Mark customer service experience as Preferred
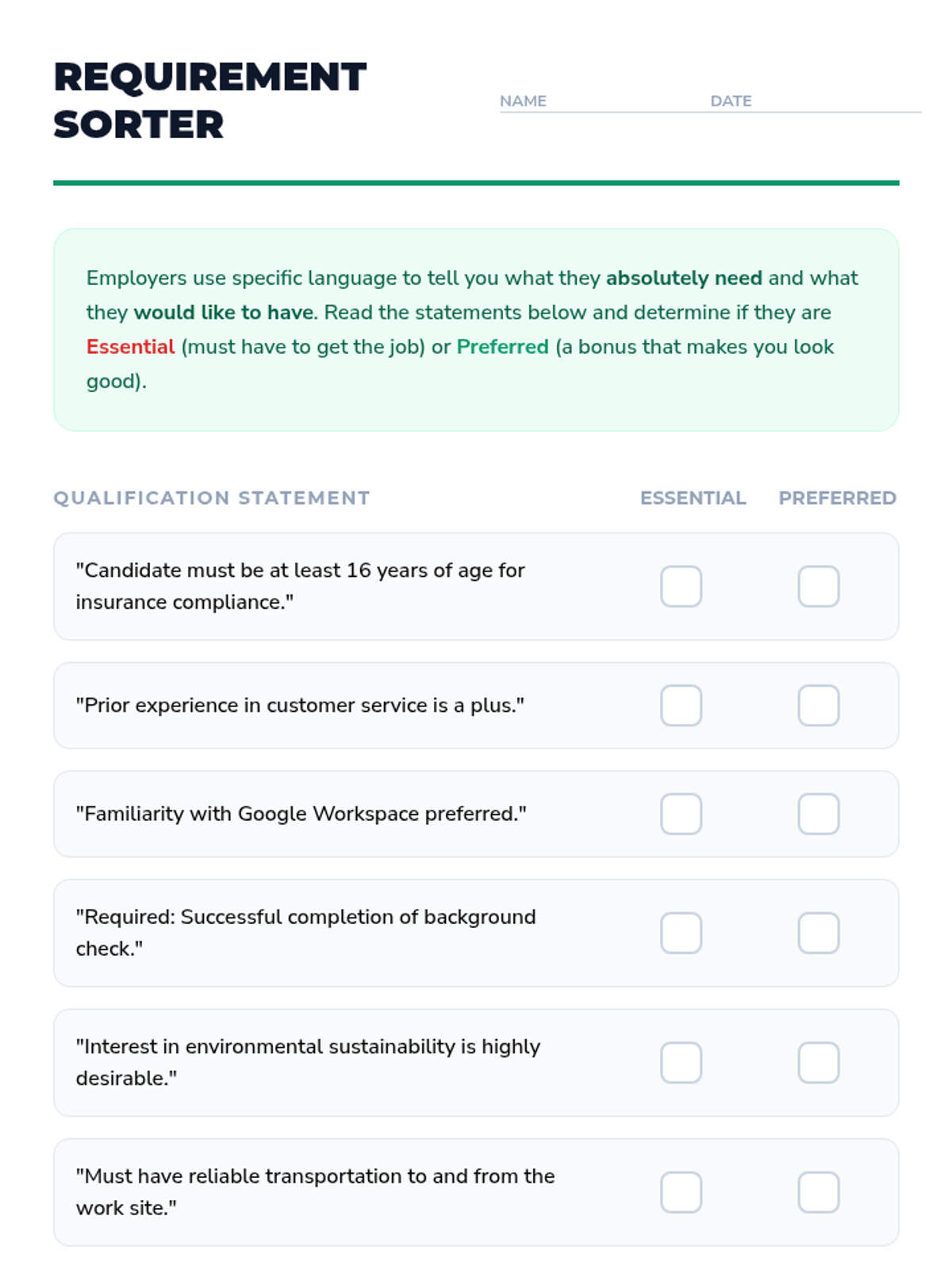The height and width of the screenshot is (1270, 952). pyautogui.click(x=818, y=706)
